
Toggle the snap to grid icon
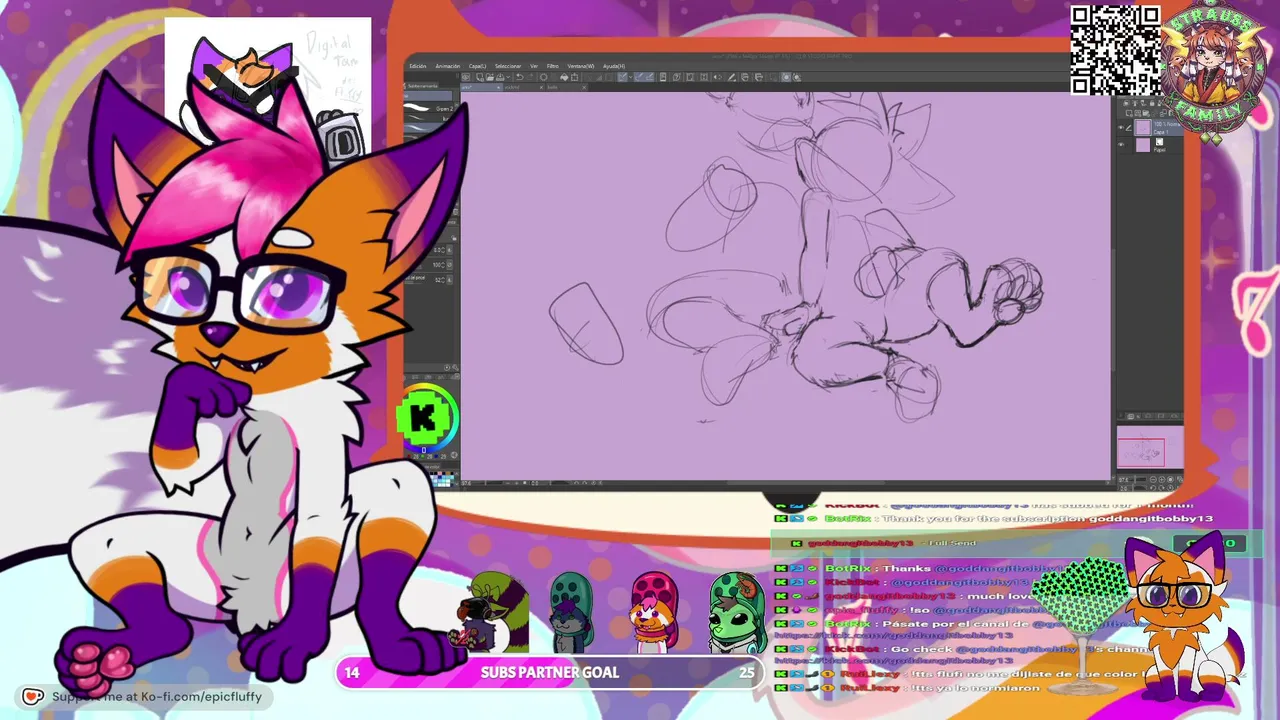coord(651,77)
